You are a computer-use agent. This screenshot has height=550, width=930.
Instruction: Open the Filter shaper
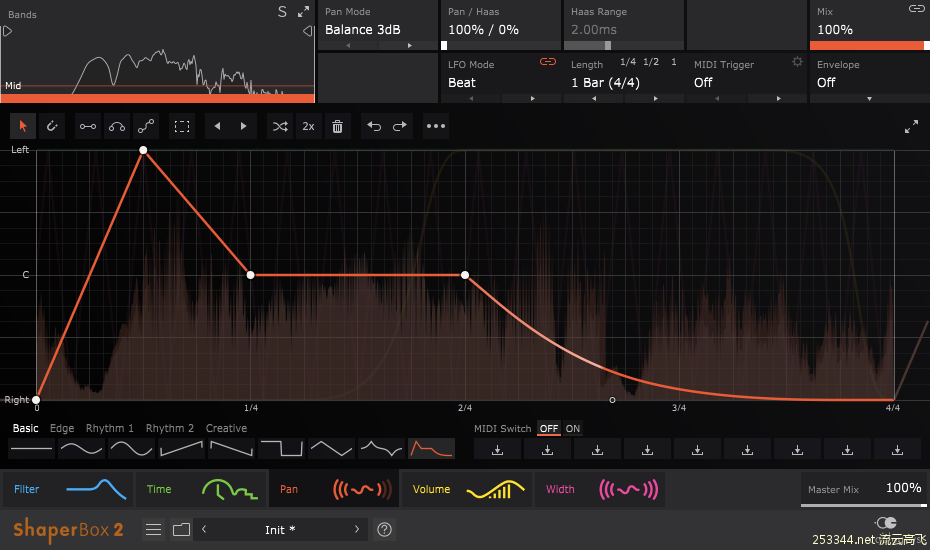(x=68, y=489)
